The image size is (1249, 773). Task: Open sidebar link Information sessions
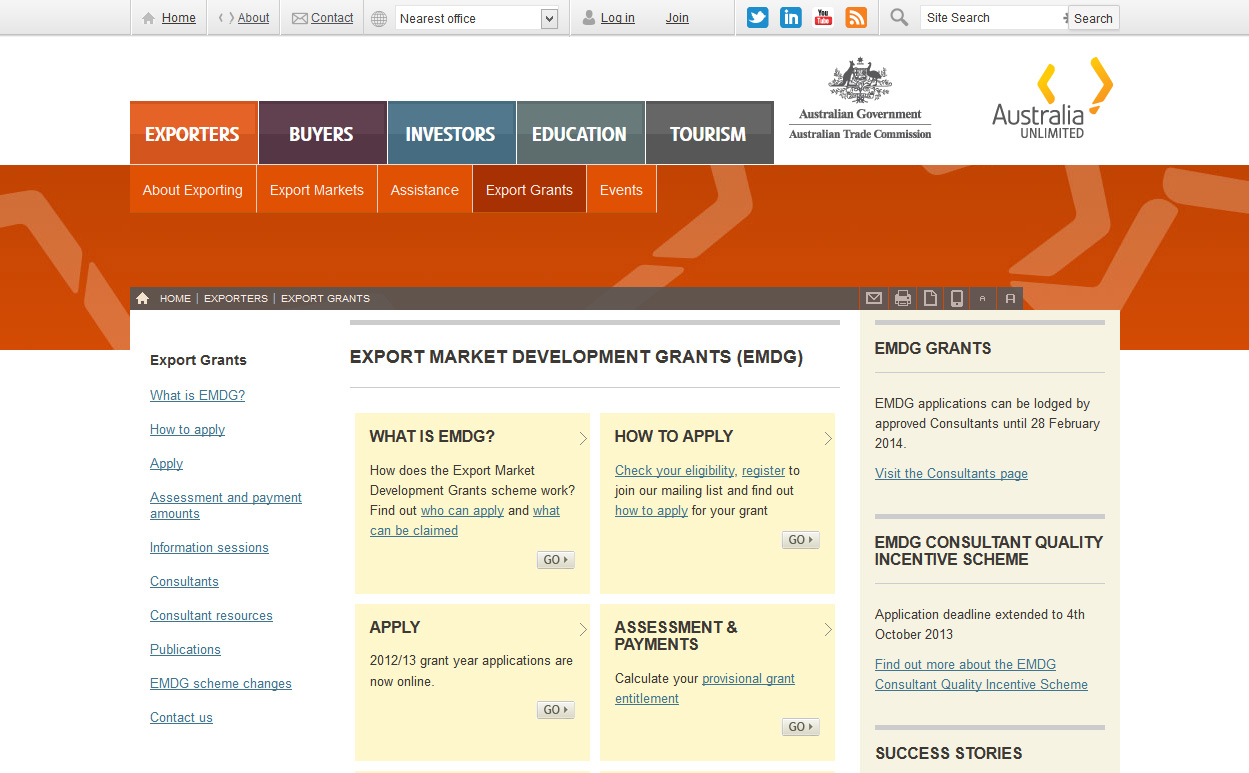(x=209, y=547)
